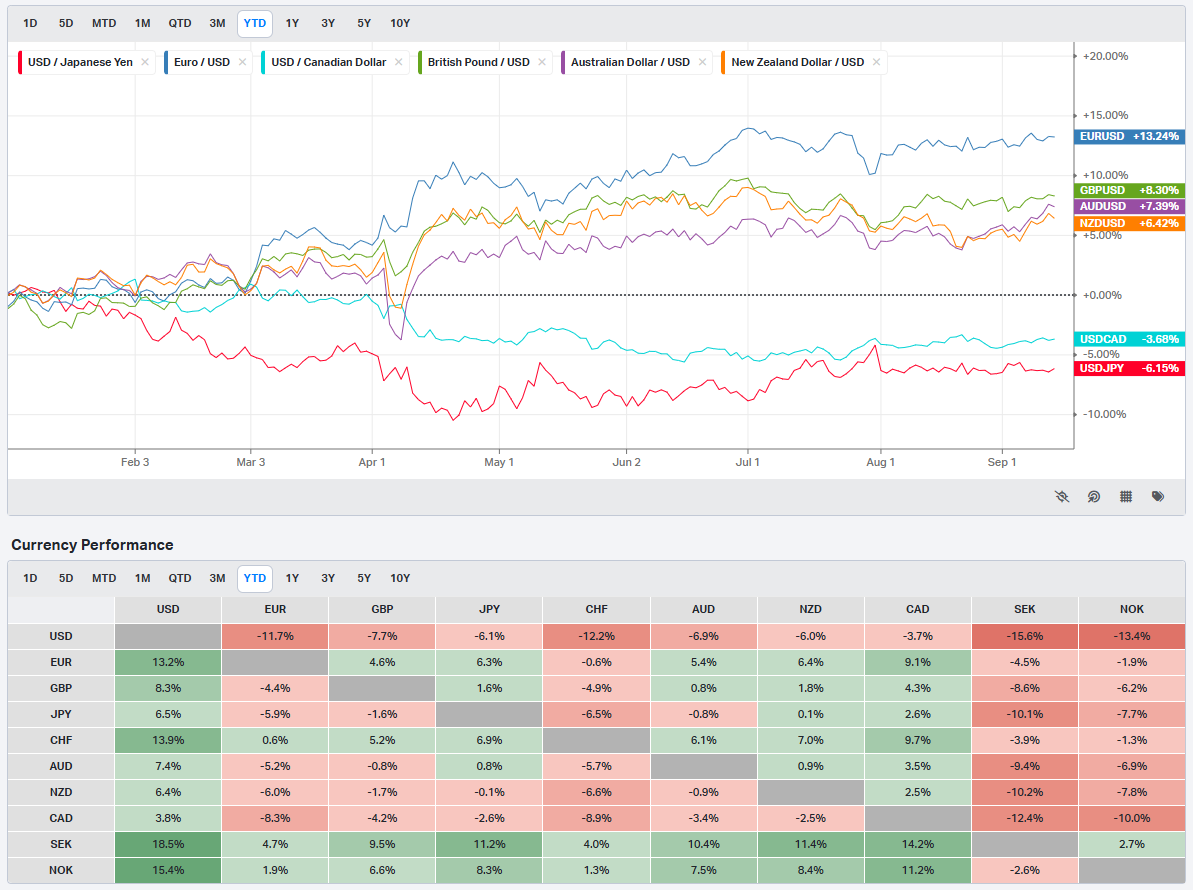Click the USDCAD -3.68% value label

pyautogui.click(x=1129, y=339)
